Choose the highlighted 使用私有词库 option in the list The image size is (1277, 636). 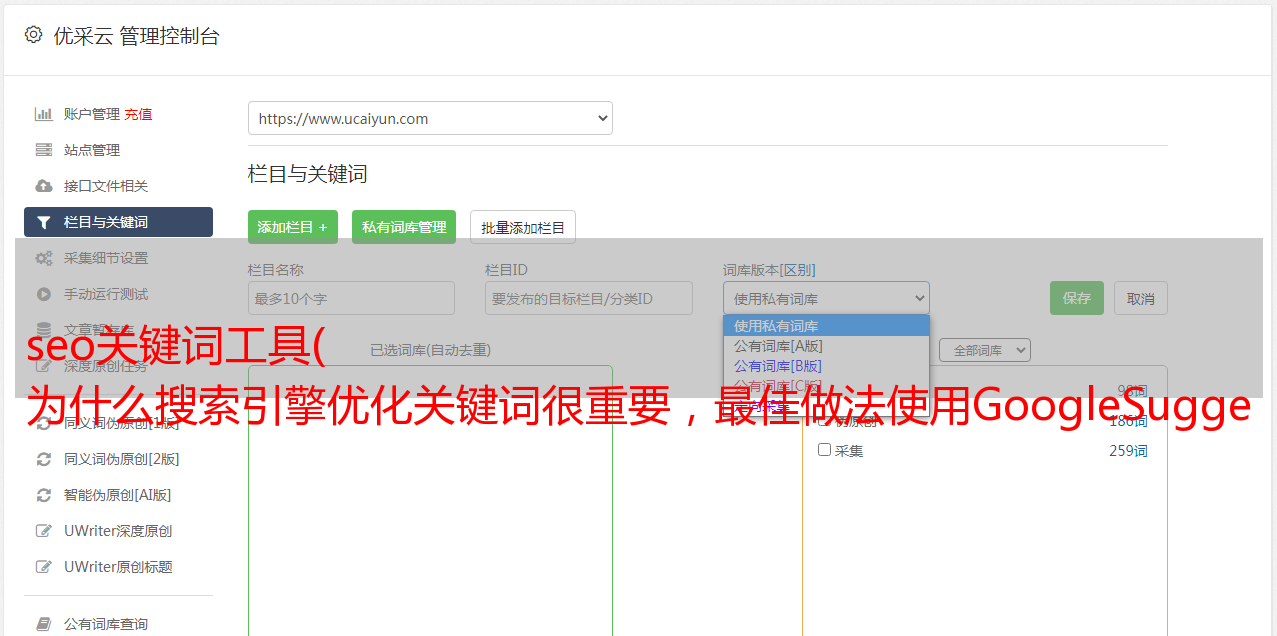click(826, 326)
